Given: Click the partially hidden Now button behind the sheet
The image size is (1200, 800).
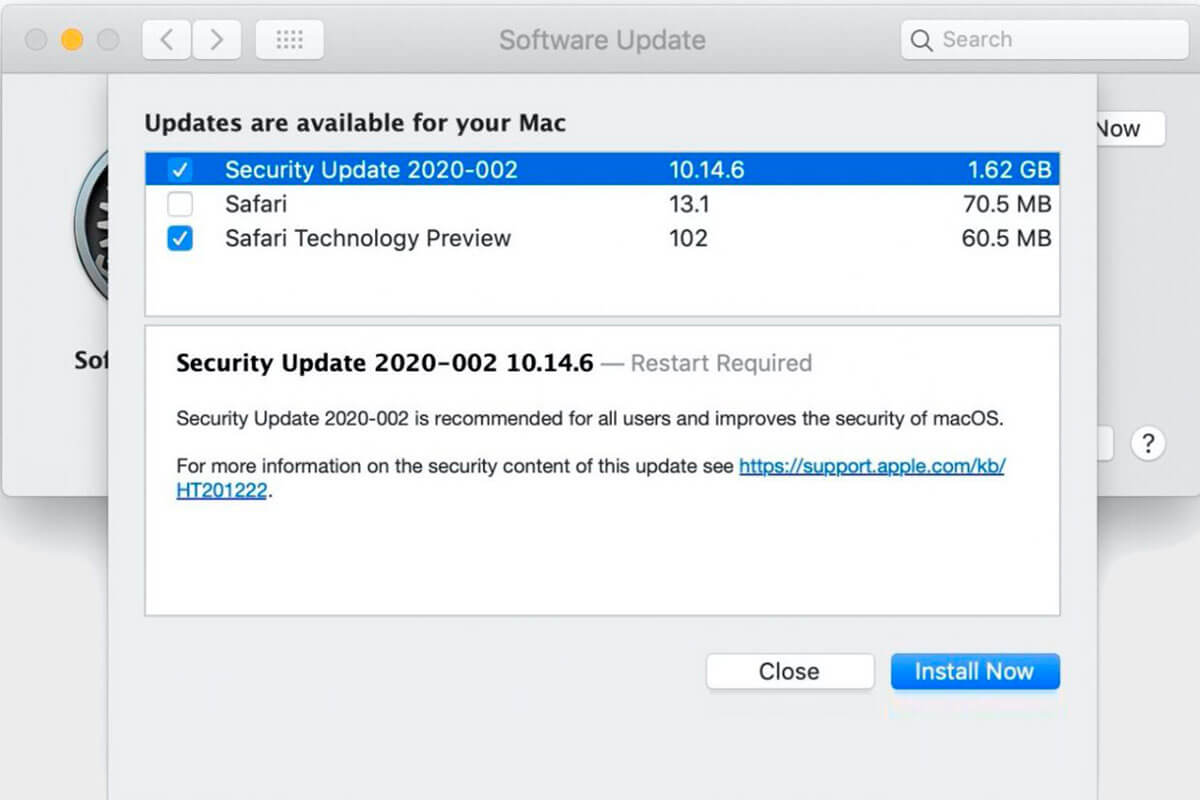Looking at the screenshot, I should click(x=1131, y=129).
